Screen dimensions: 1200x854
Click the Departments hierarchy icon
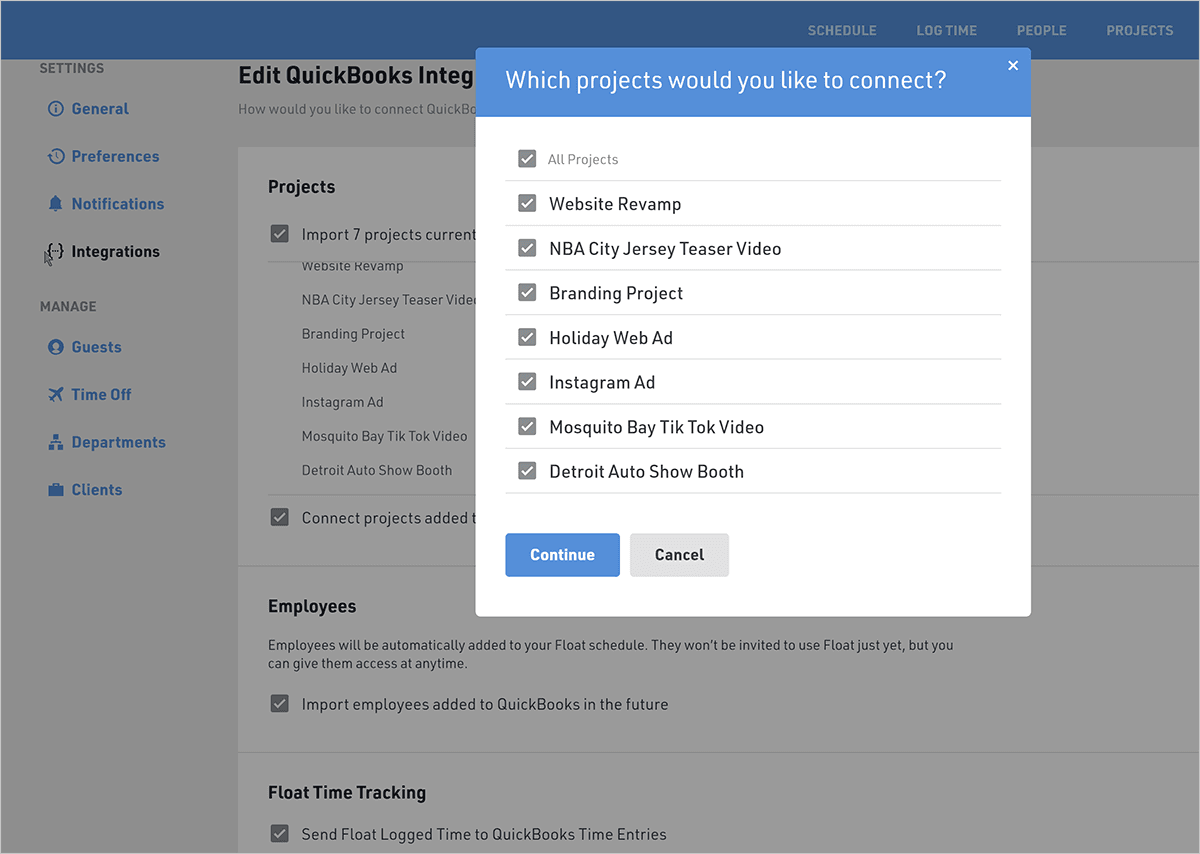(56, 443)
